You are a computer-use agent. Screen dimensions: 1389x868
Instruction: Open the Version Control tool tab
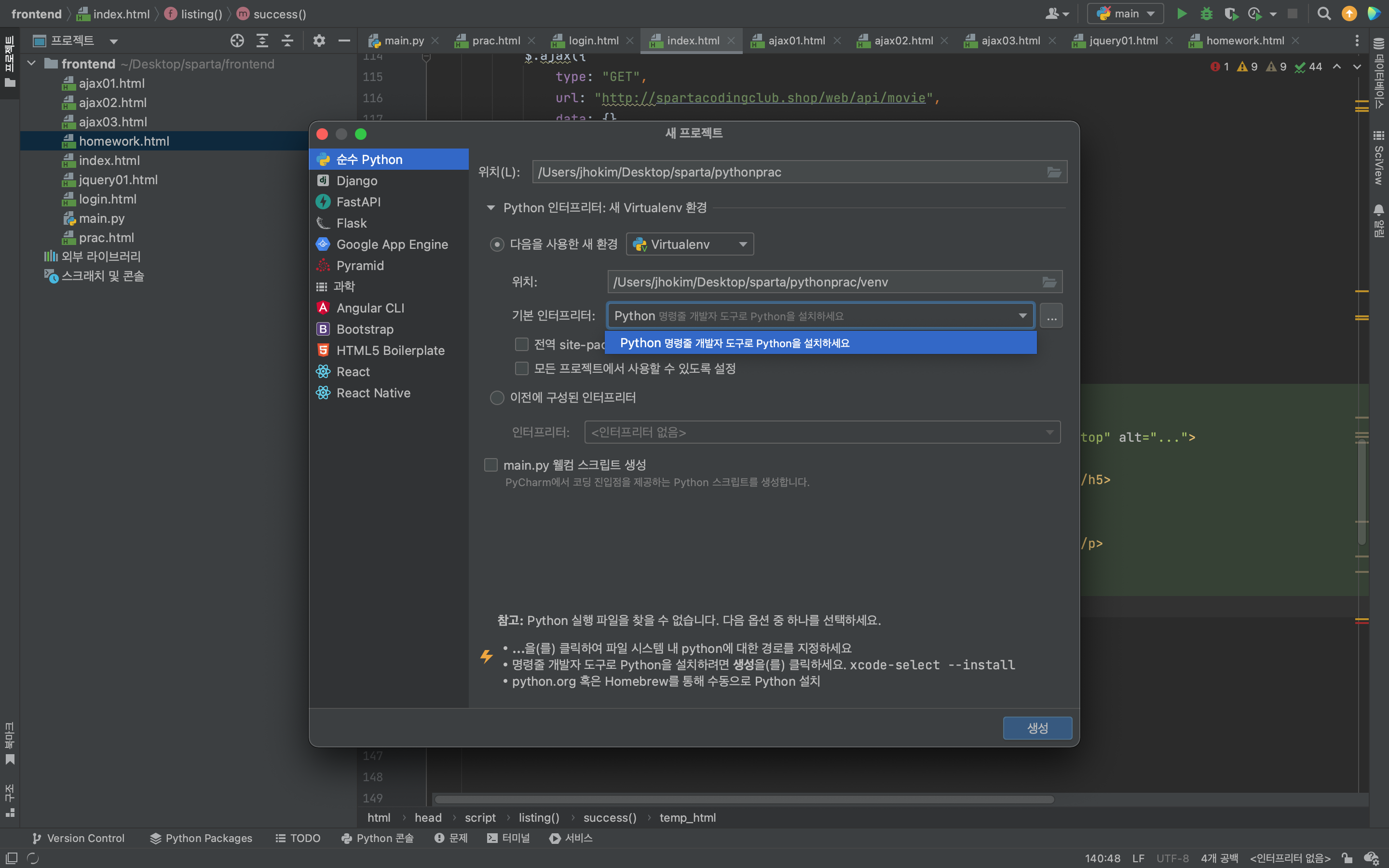coord(79,838)
